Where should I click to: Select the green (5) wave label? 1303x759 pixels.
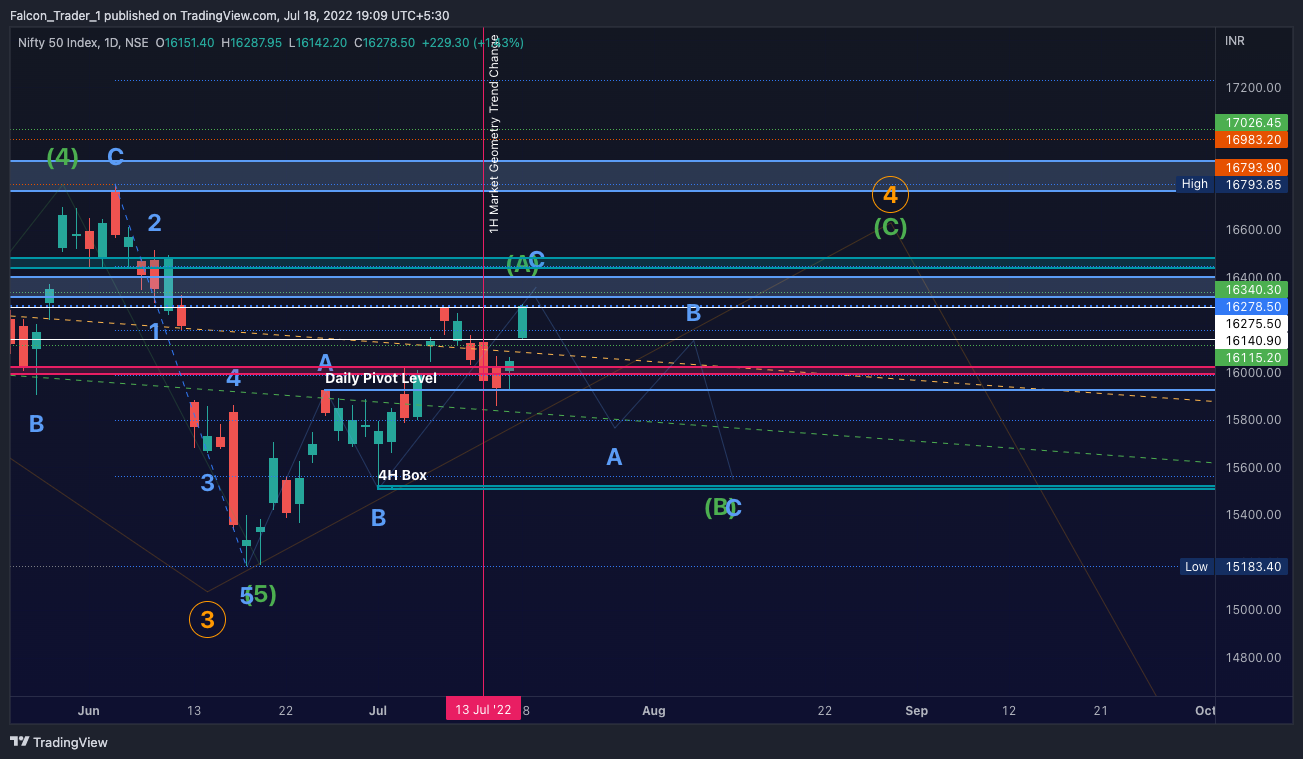pyautogui.click(x=262, y=594)
